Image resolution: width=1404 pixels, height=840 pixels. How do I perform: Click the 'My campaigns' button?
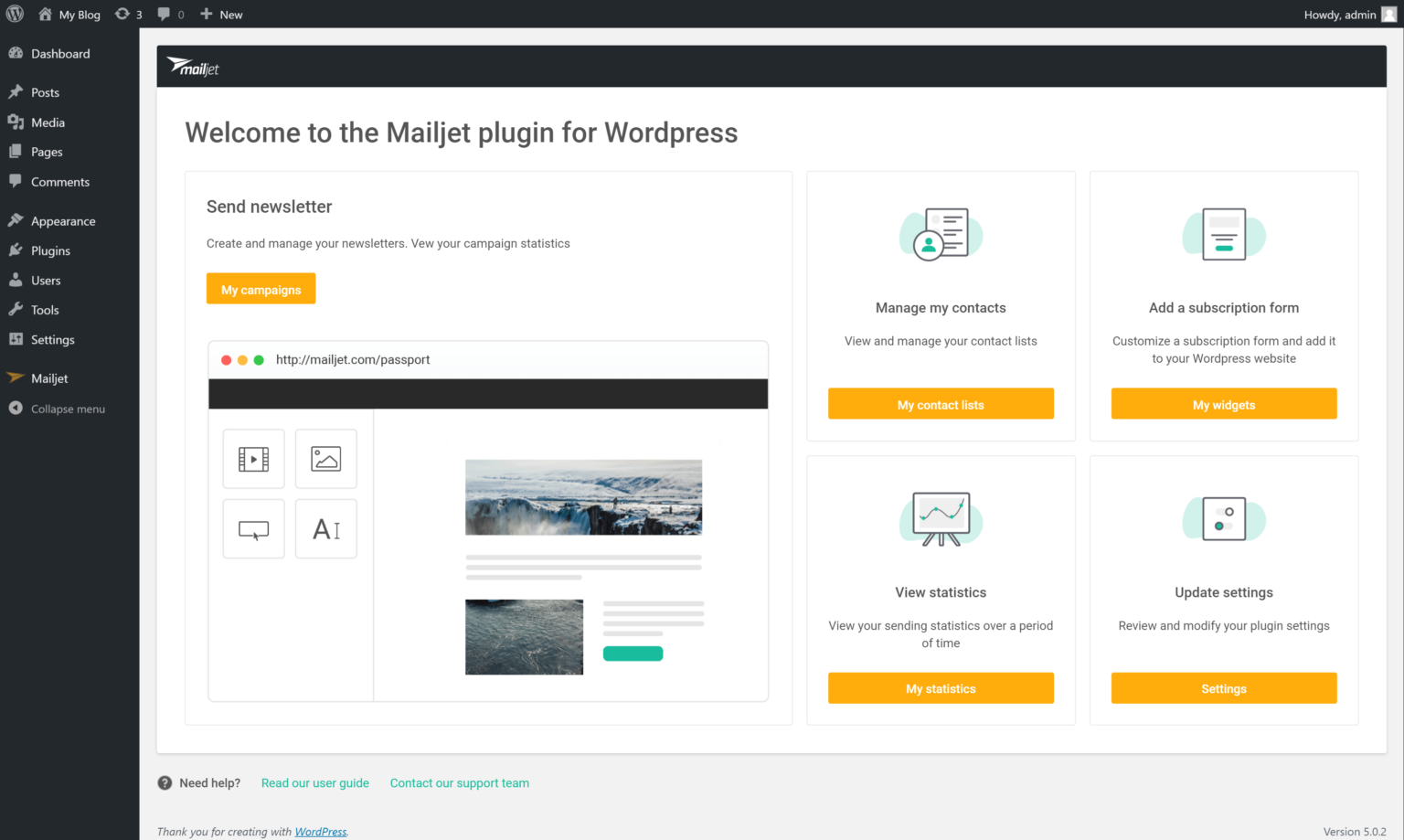(x=261, y=288)
